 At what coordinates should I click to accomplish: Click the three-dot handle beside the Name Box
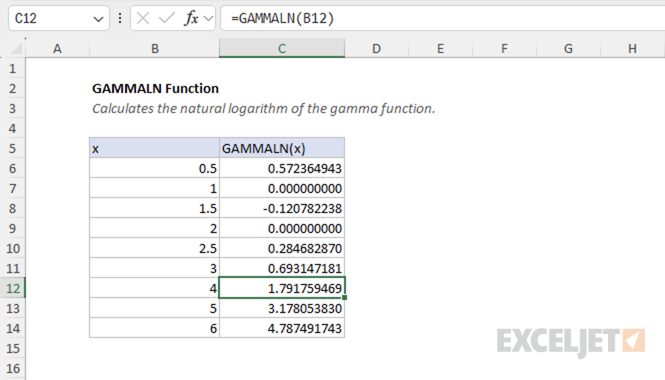120,18
